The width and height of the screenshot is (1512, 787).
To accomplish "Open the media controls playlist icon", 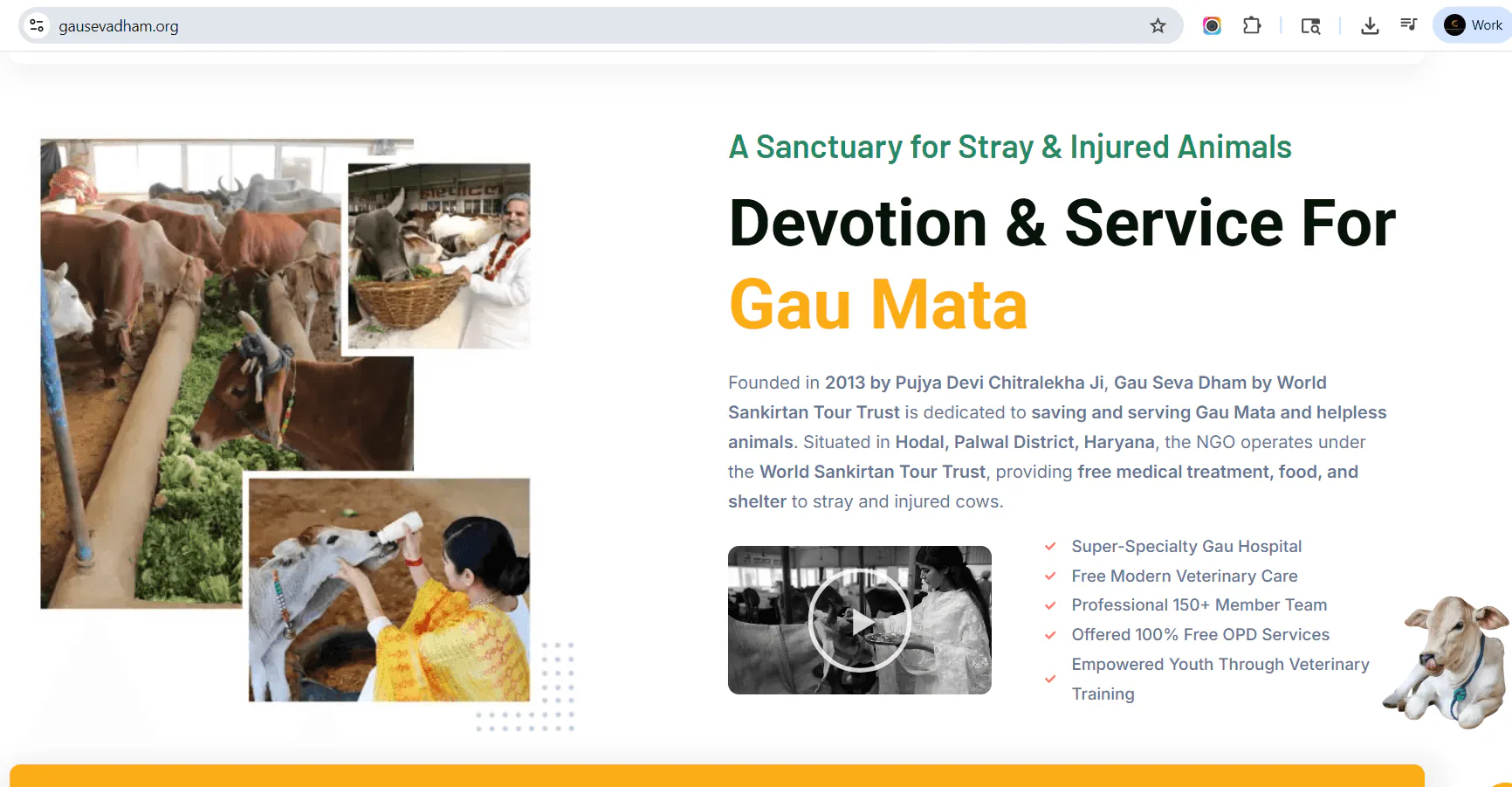I will (1408, 24).
